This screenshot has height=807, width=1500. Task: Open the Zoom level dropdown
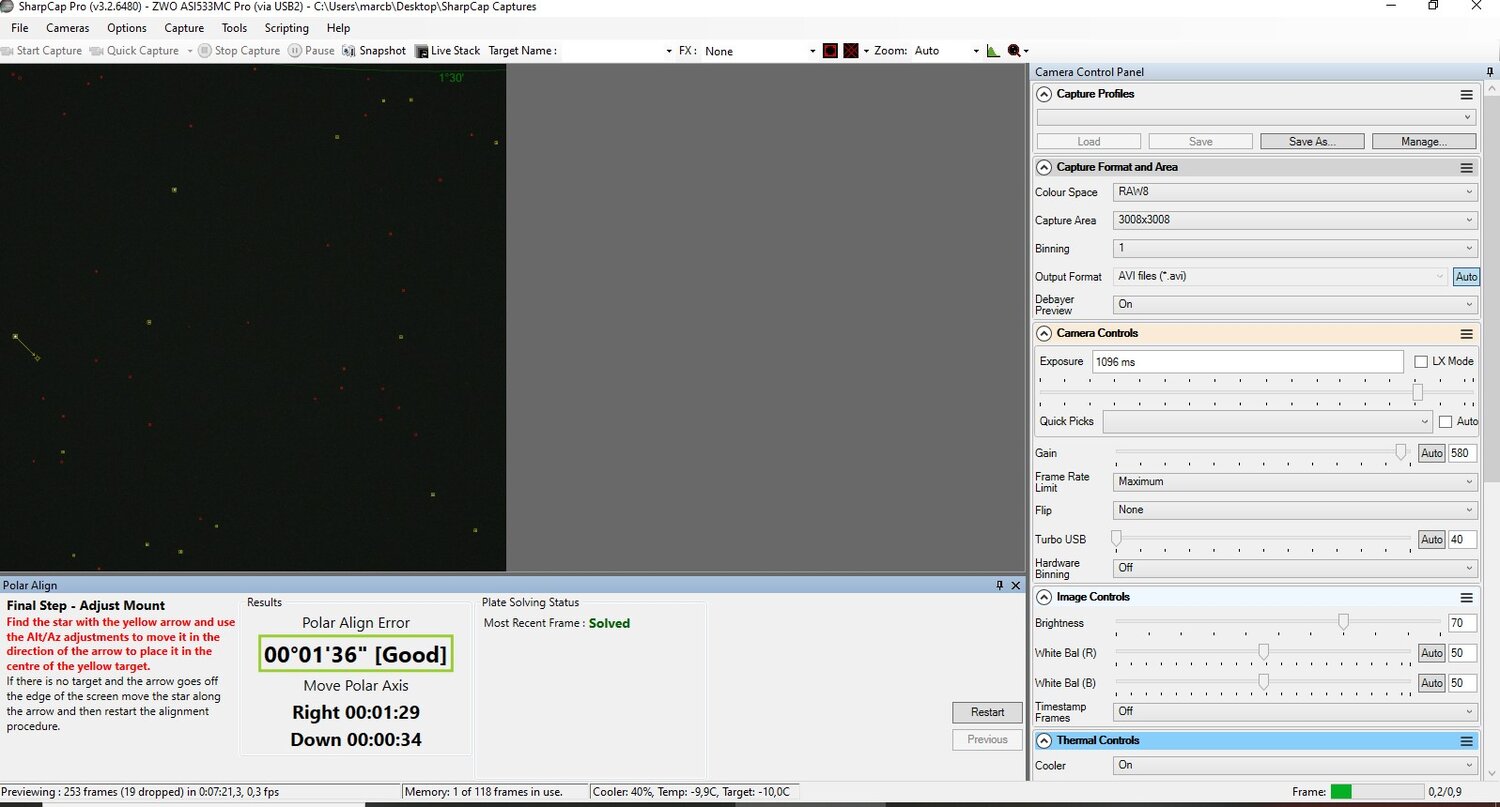pos(947,51)
